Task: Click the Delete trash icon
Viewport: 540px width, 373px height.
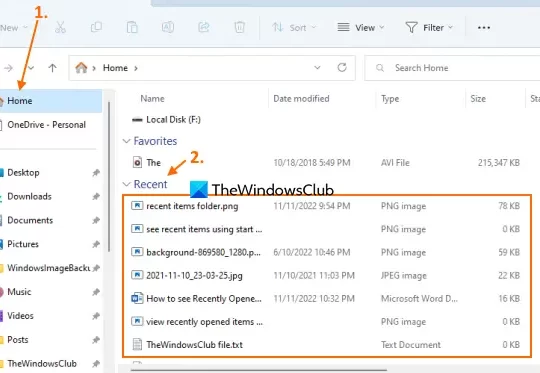Action: (x=239, y=27)
